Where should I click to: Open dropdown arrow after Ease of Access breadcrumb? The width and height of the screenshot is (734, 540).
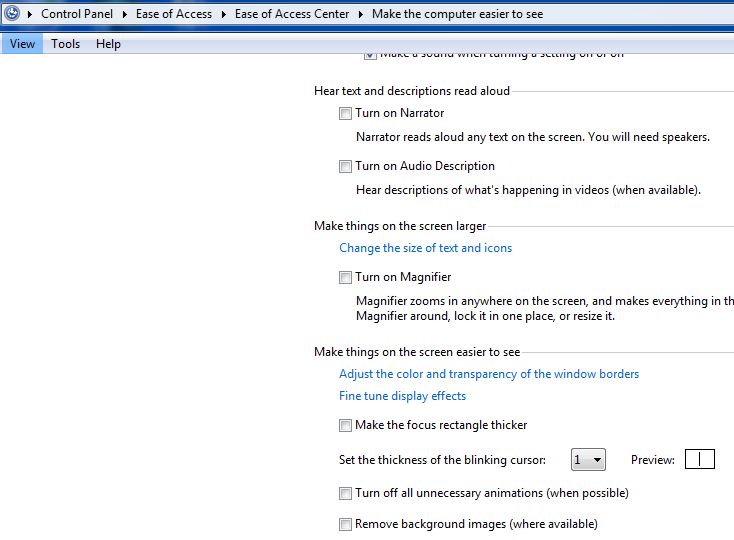pyautogui.click(x=224, y=15)
